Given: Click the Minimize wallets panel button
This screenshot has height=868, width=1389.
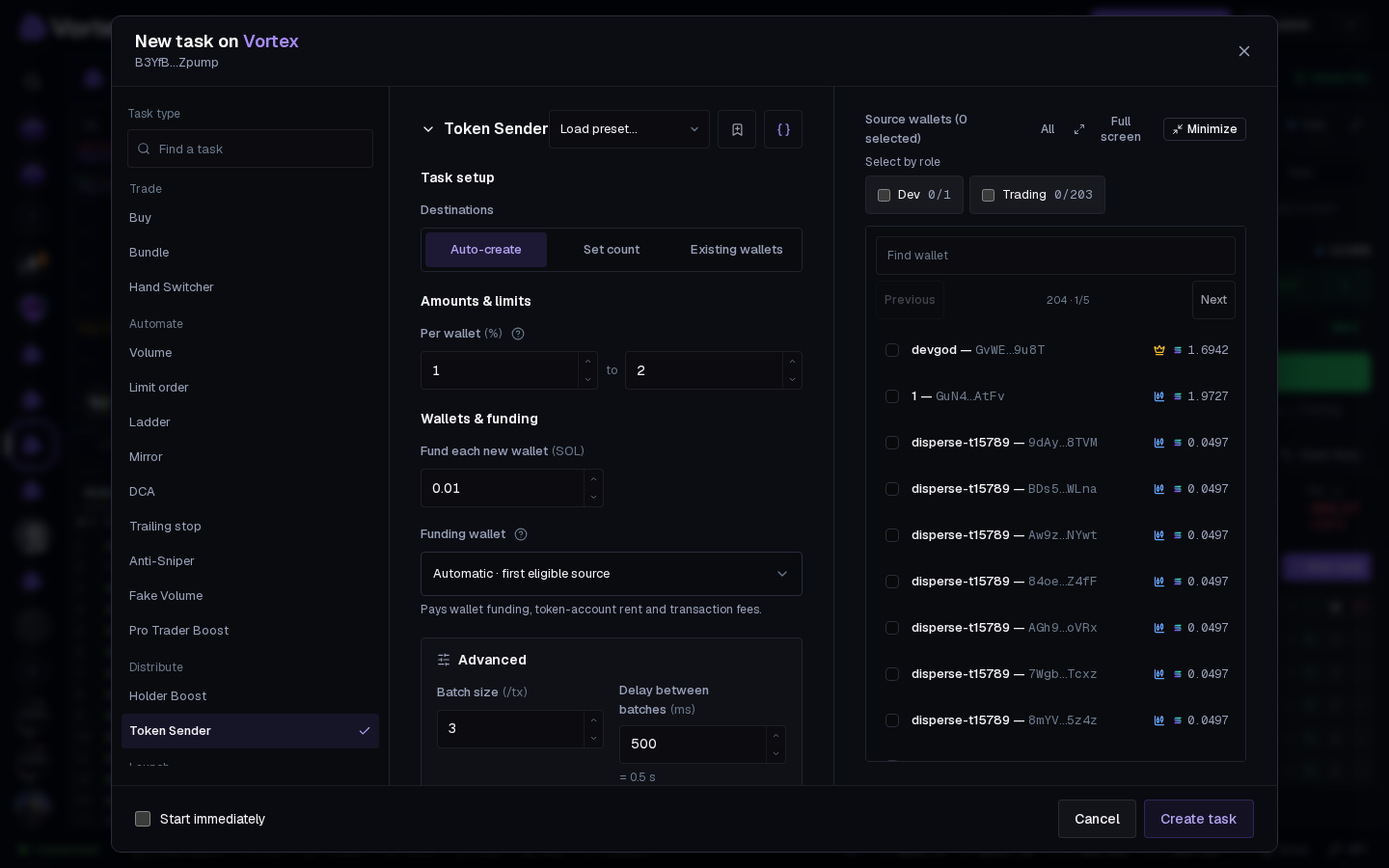Looking at the screenshot, I should (1205, 129).
